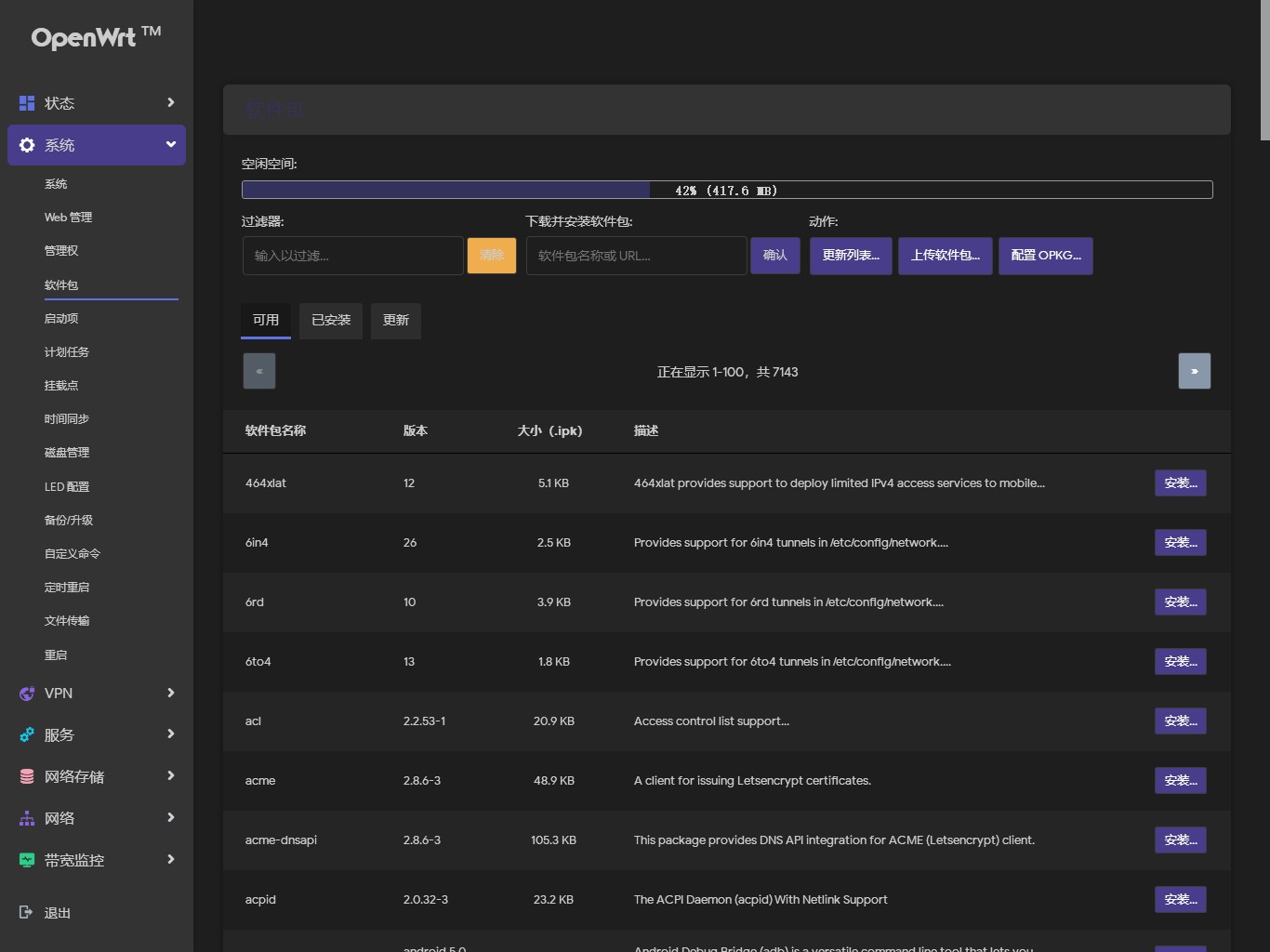Viewport: 1270px width, 952px height.
Task: Open the 系统 submenu item
Action: click(56, 184)
